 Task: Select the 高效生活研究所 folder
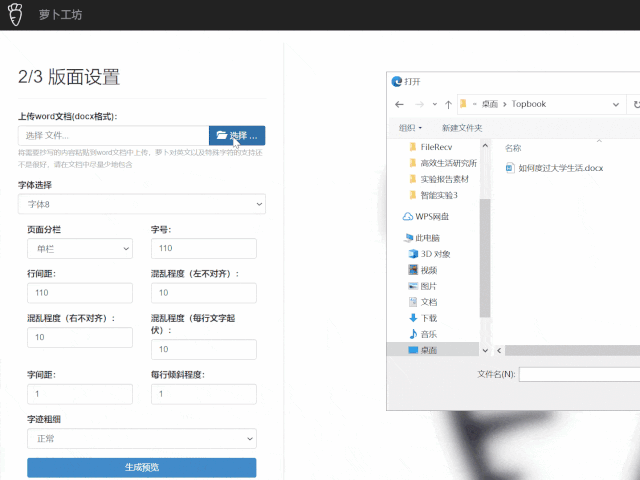[x=443, y=163]
